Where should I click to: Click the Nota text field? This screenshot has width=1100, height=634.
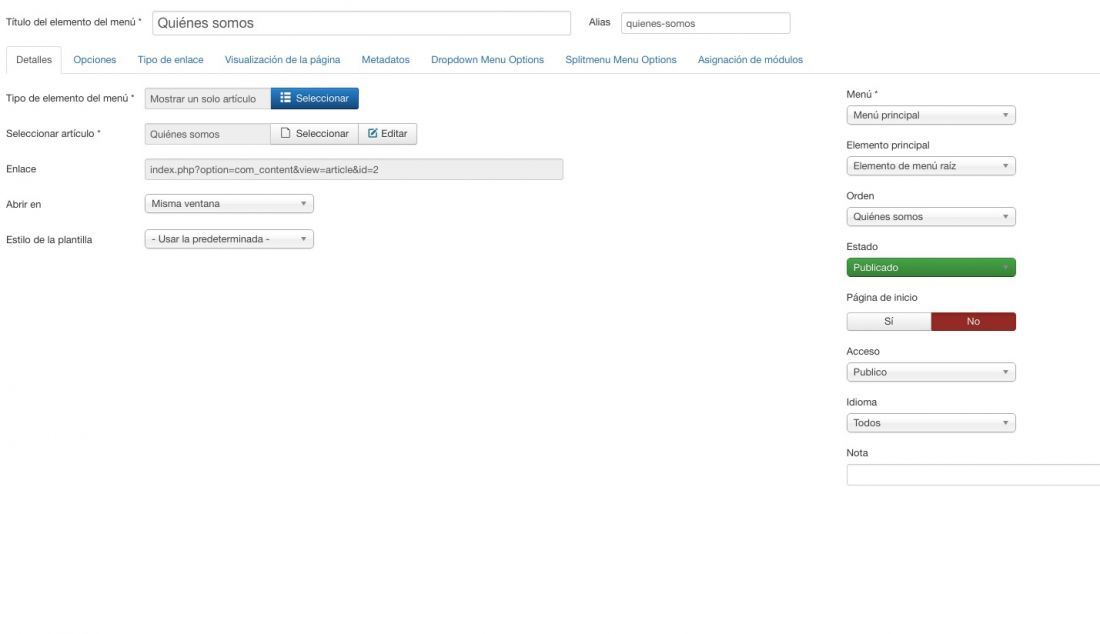coord(973,475)
